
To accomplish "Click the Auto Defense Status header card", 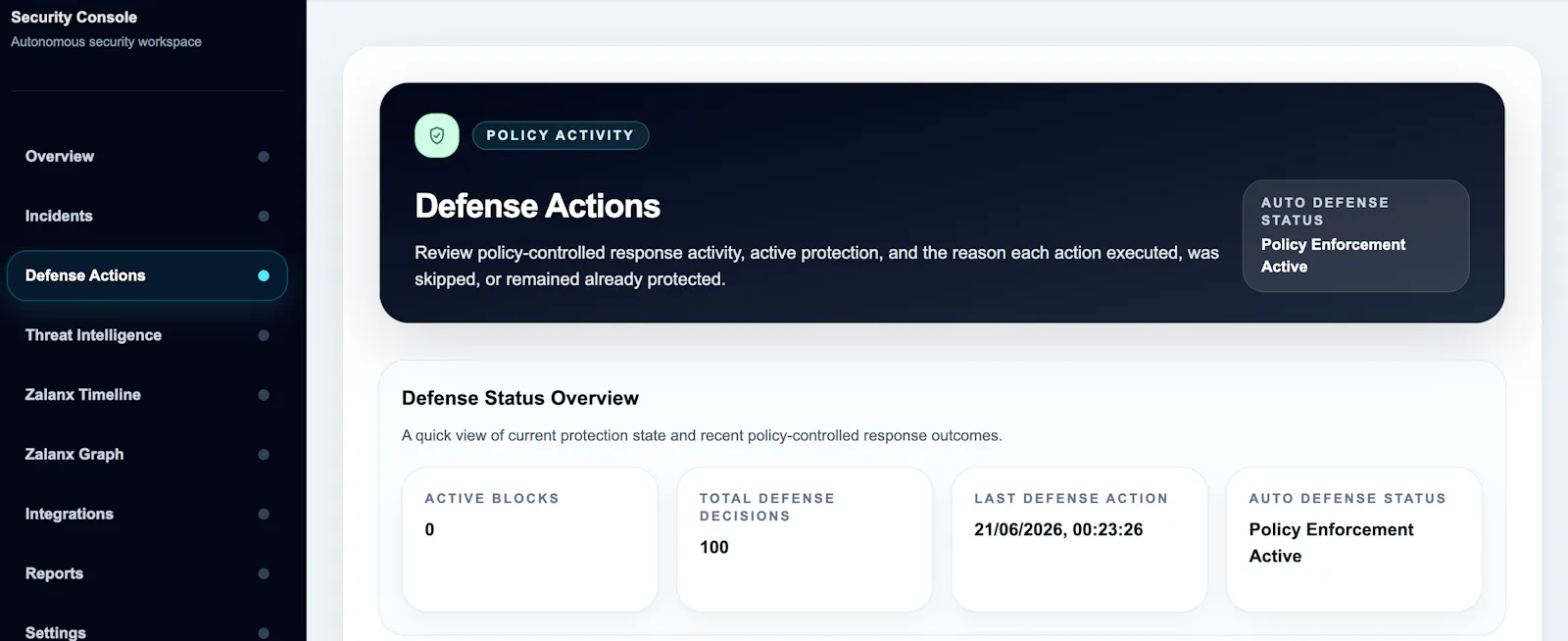I will [x=1355, y=235].
